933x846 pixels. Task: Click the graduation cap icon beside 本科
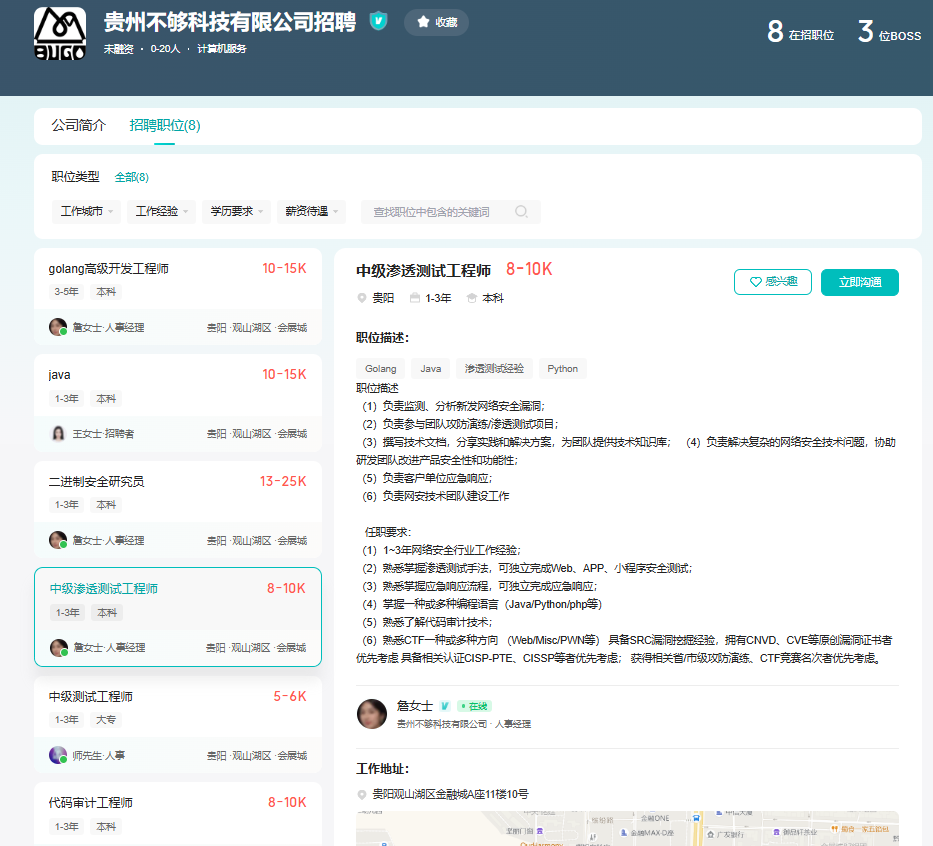point(472,298)
